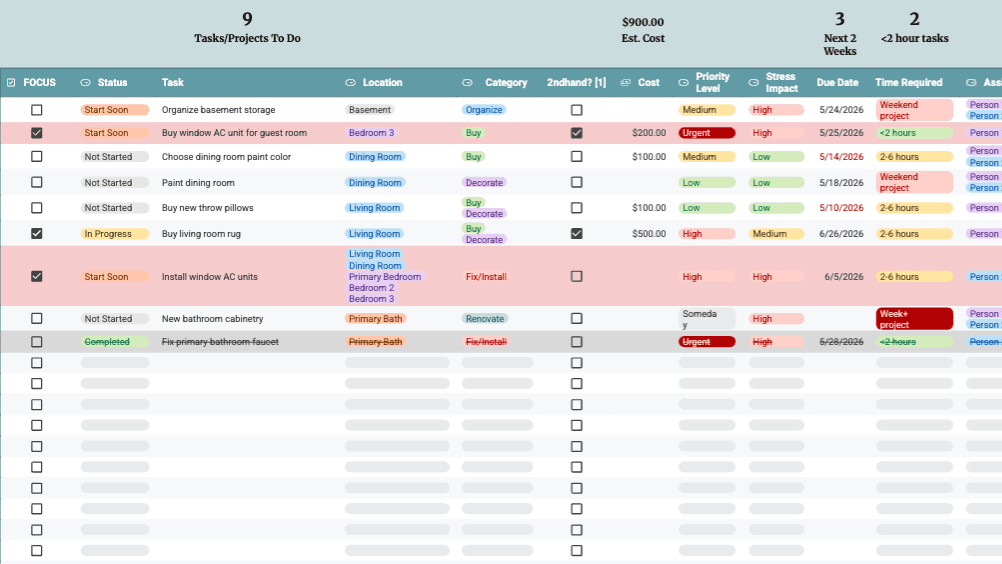Check 2ndhand box for New bathroom cabinetry
The width and height of the screenshot is (1002, 564).
pyautogui.click(x=576, y=318)
